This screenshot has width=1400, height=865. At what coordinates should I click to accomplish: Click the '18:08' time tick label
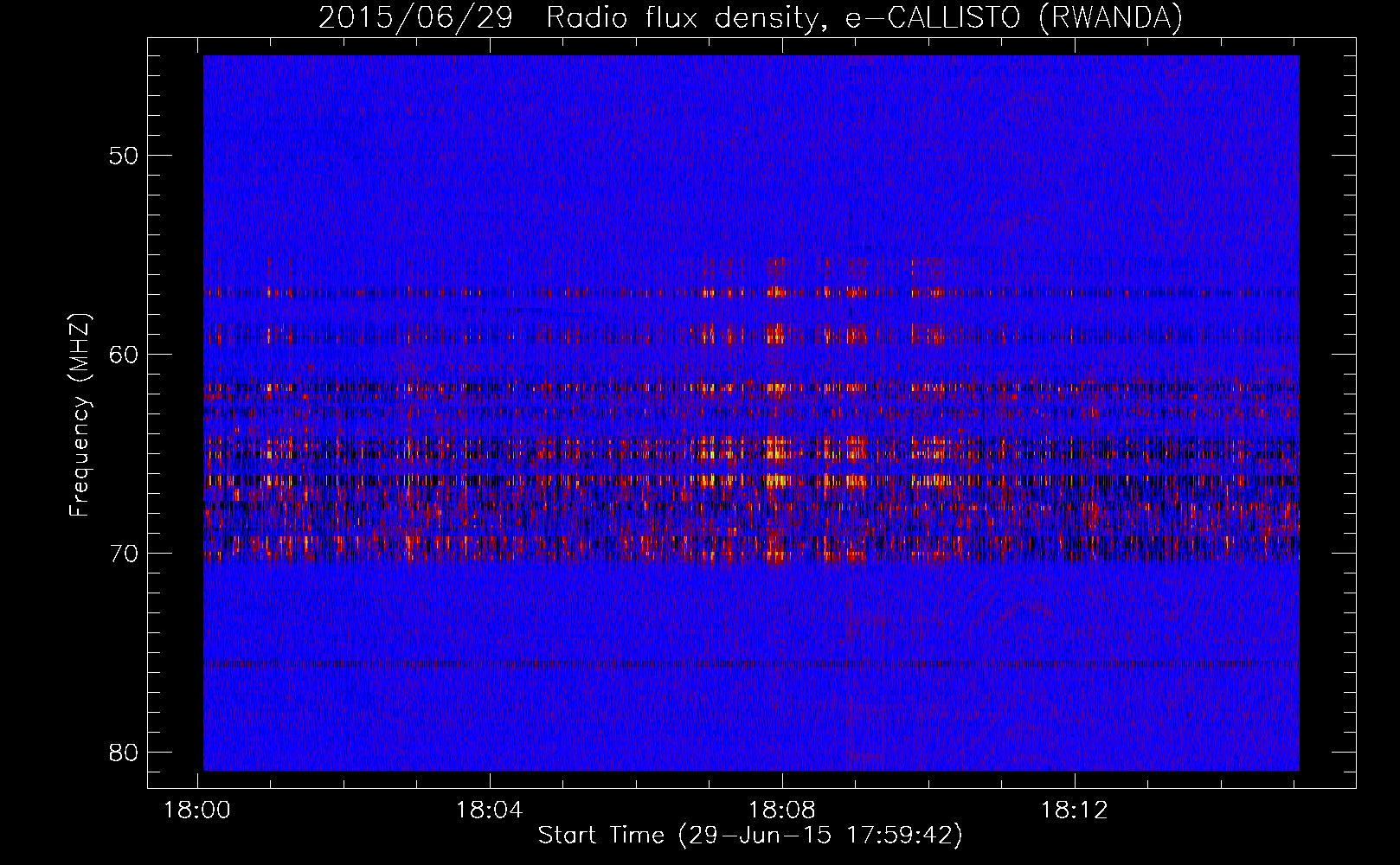(782, 811)
